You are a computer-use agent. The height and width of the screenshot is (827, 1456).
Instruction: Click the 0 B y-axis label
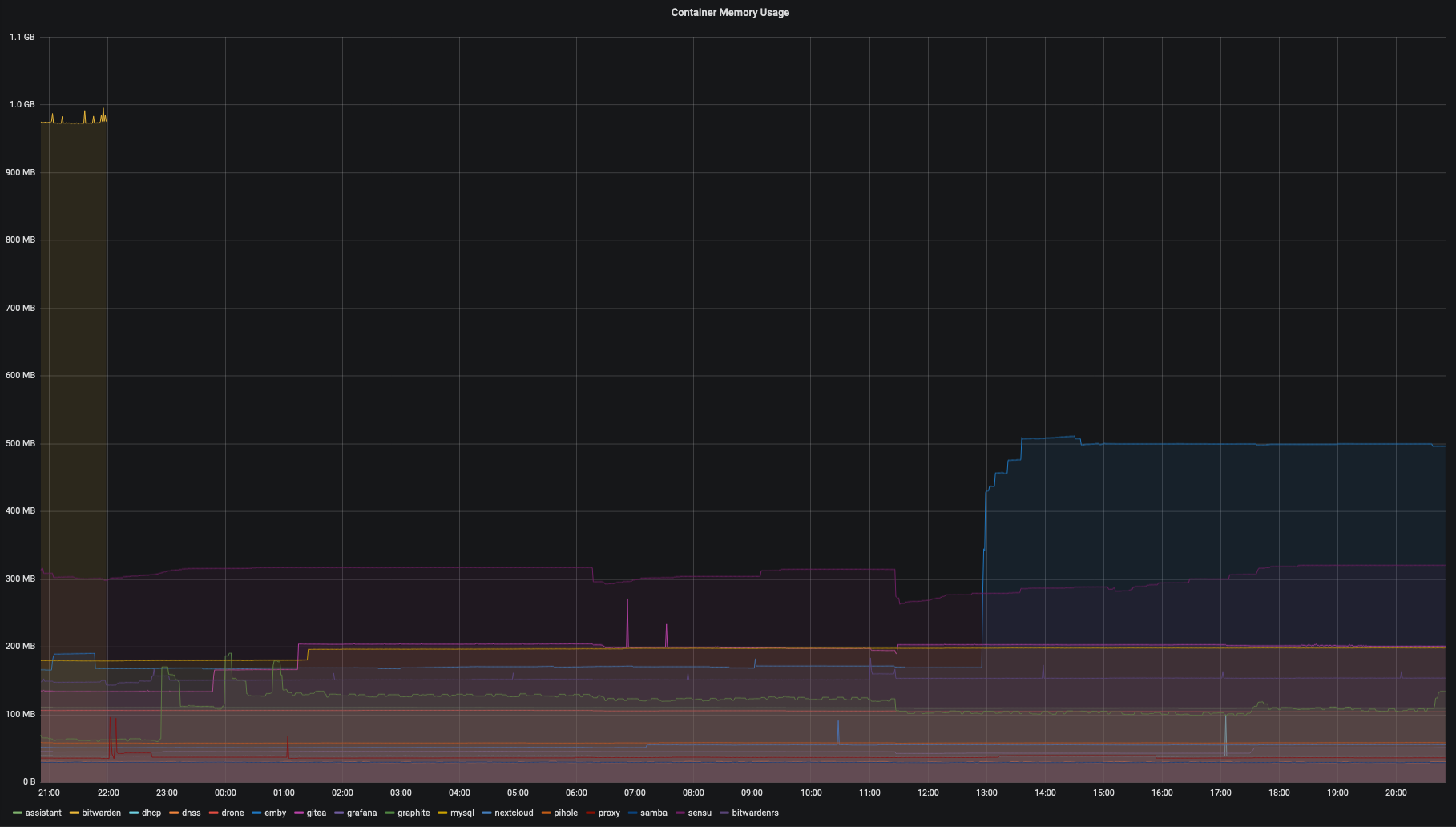tap(29, 781)
